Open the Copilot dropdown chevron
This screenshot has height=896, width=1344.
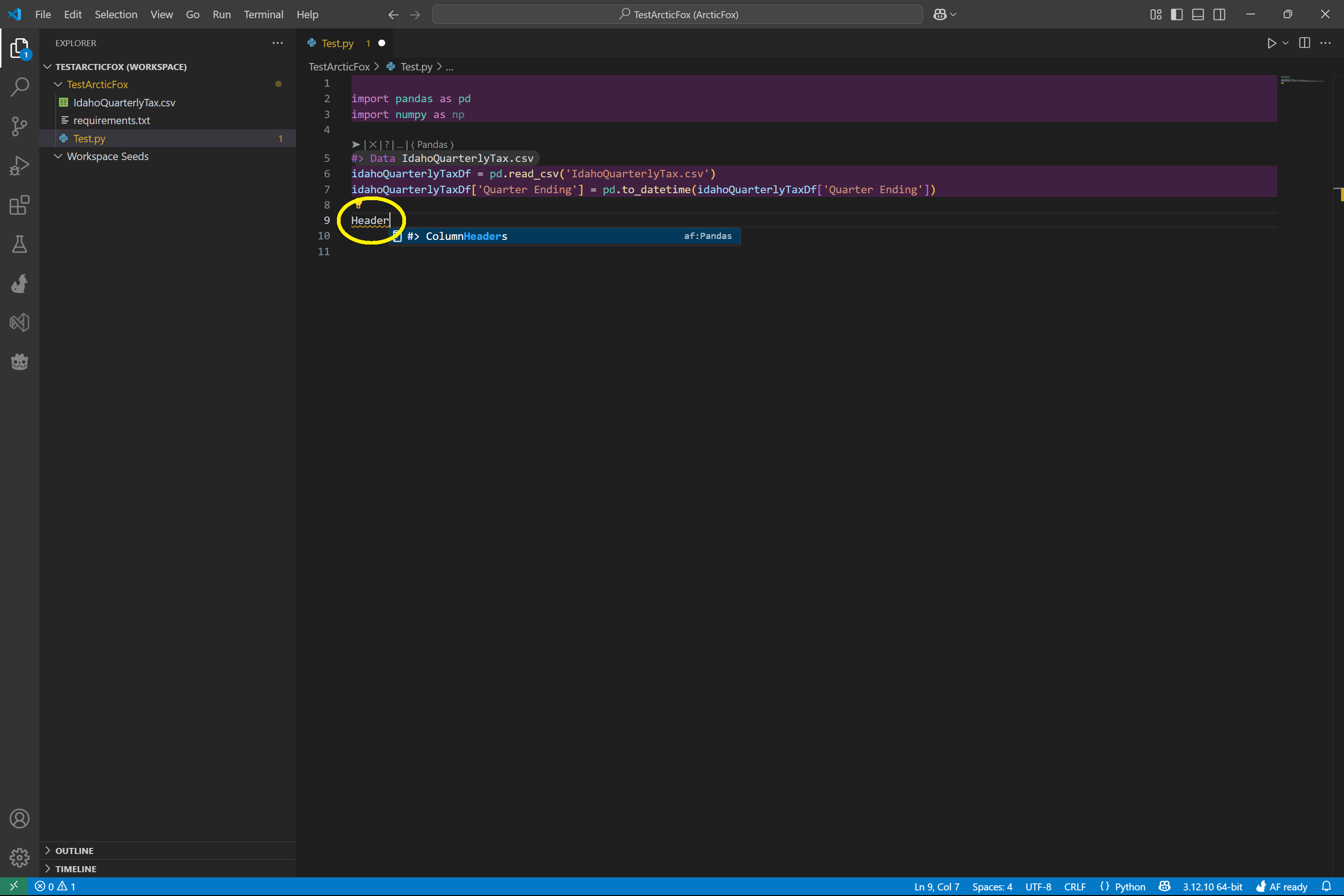tap(953, 15)
